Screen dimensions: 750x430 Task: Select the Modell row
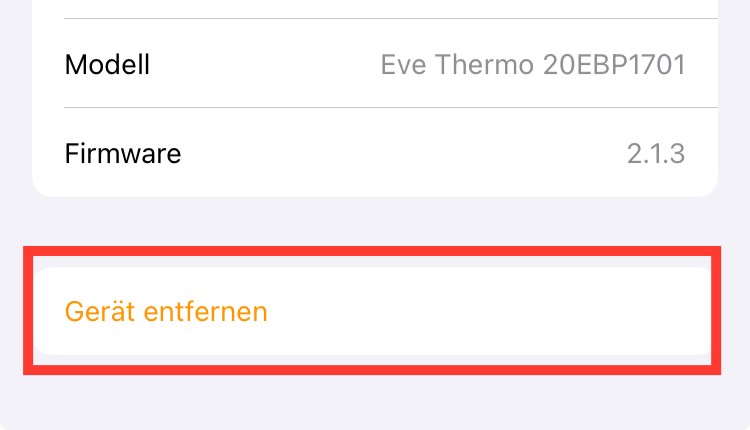[375, 66]
